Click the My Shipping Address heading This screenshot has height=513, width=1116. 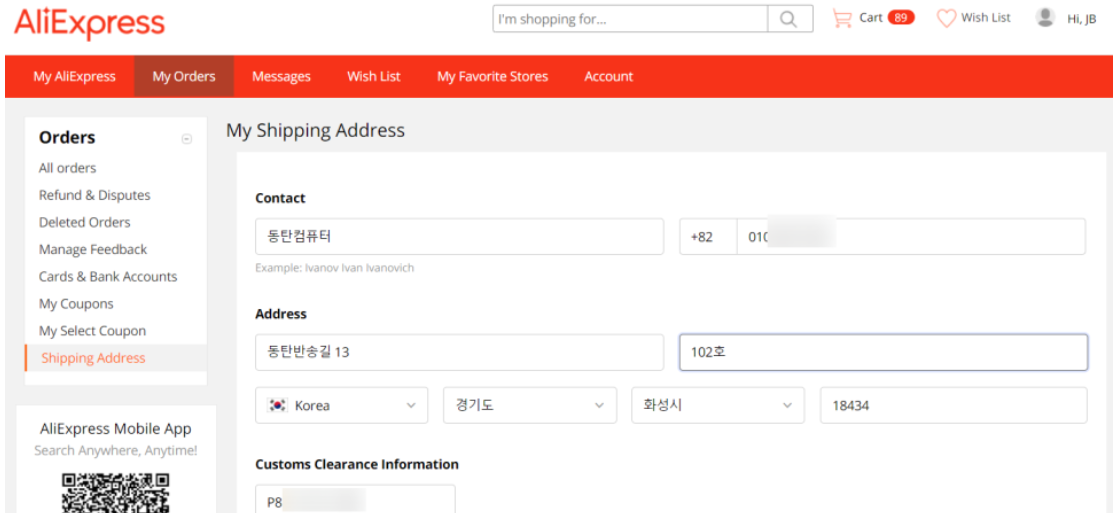(315, 130)
